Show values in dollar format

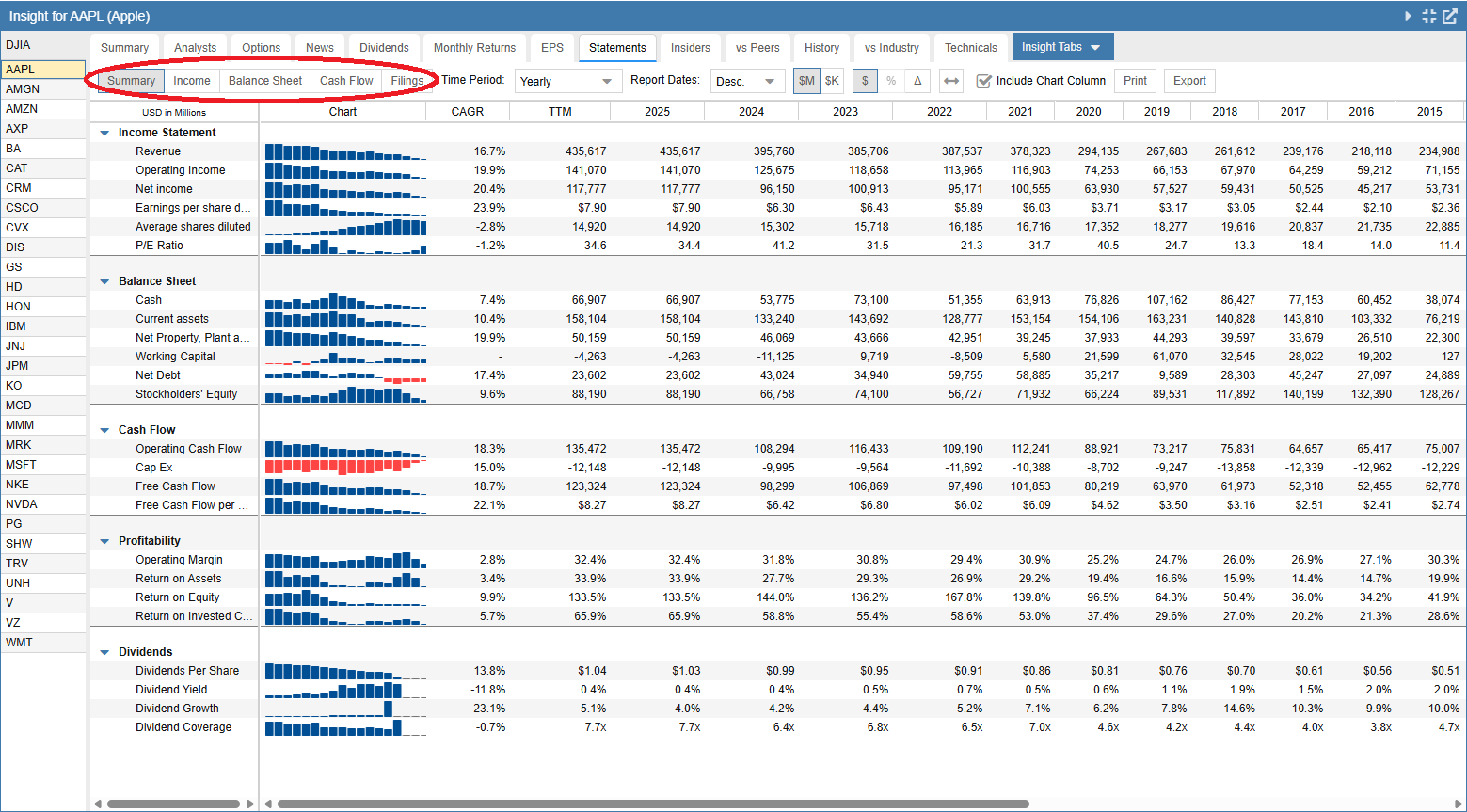[x=866, y=81]
